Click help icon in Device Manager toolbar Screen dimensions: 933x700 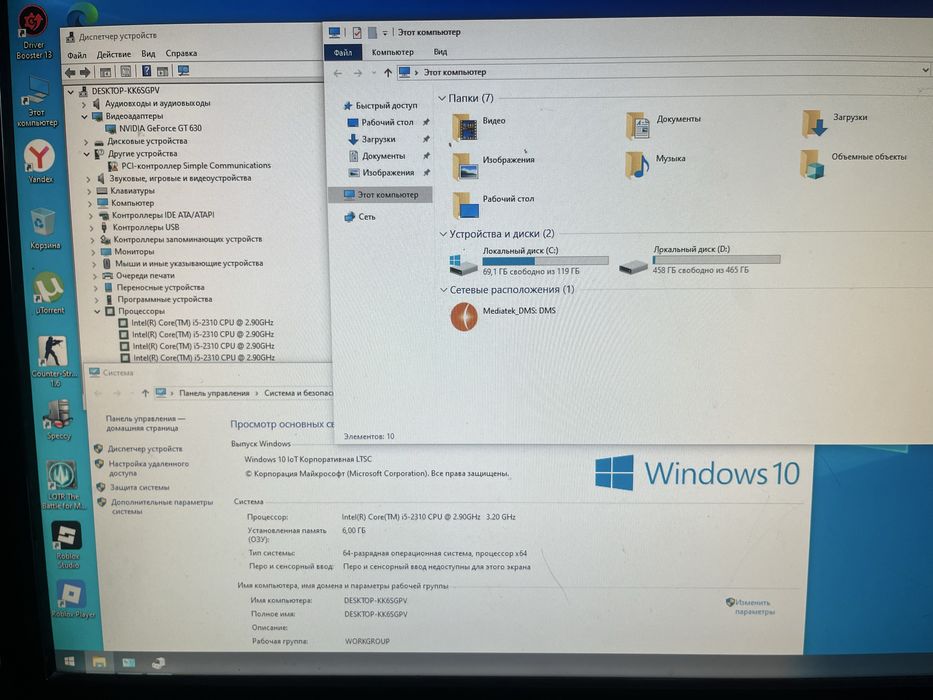point(146,71)
